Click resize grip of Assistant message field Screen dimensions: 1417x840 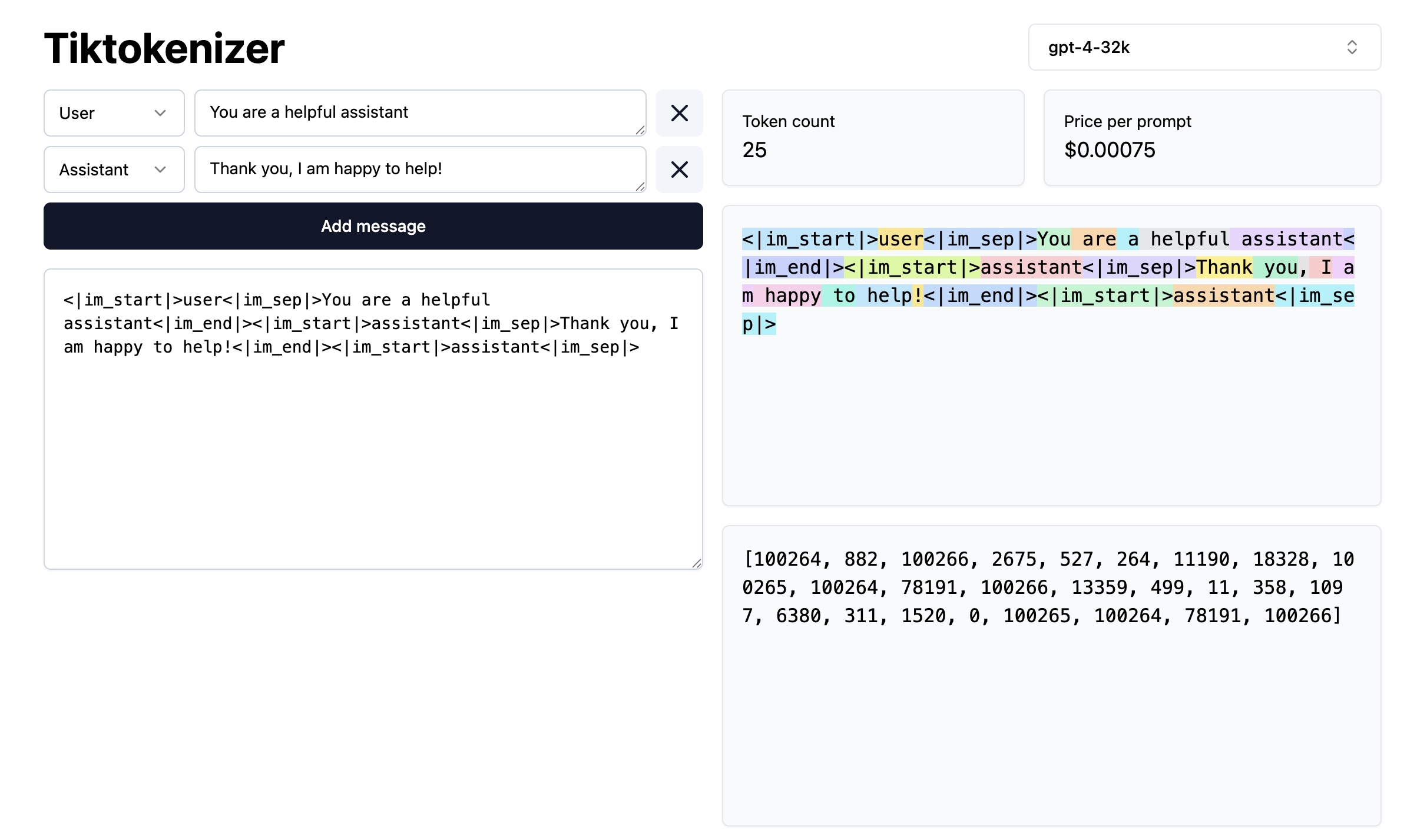point(640,187)
